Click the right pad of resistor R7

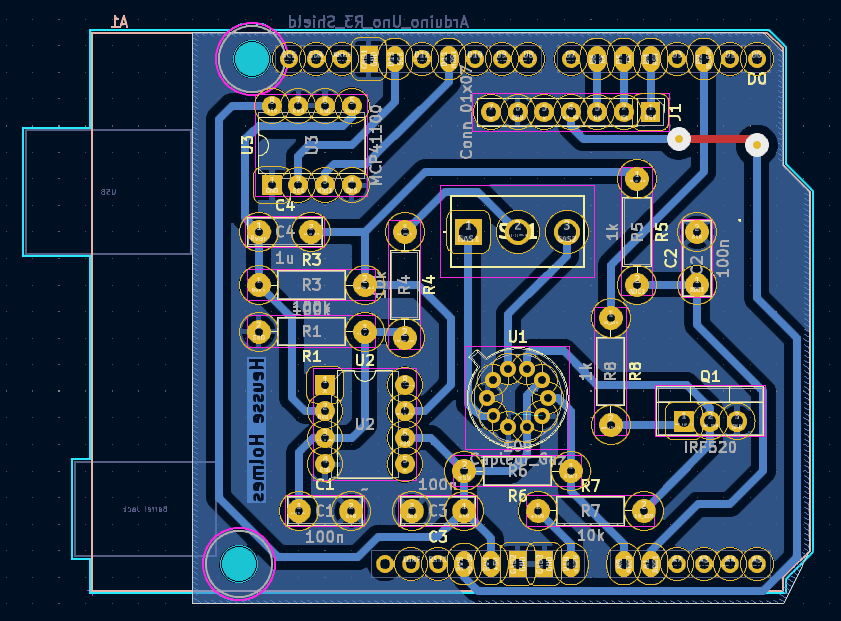click(x=643, y=511)
